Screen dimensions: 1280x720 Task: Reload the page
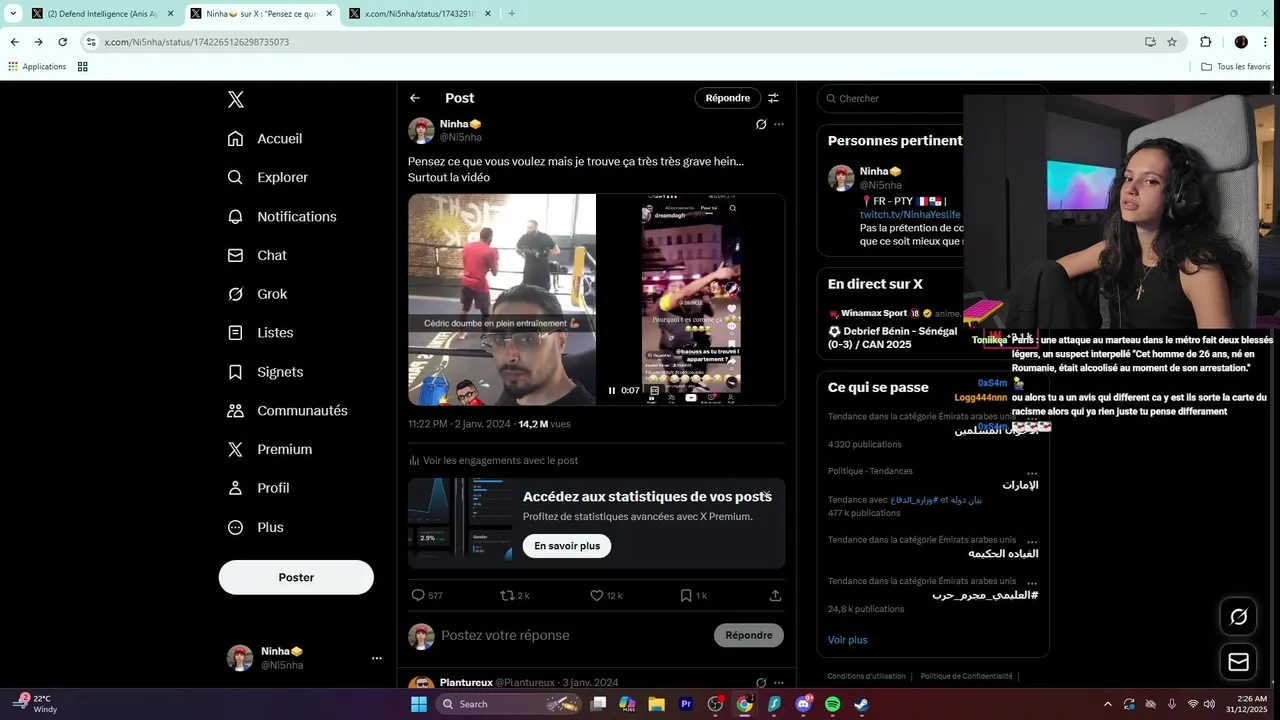62,42
